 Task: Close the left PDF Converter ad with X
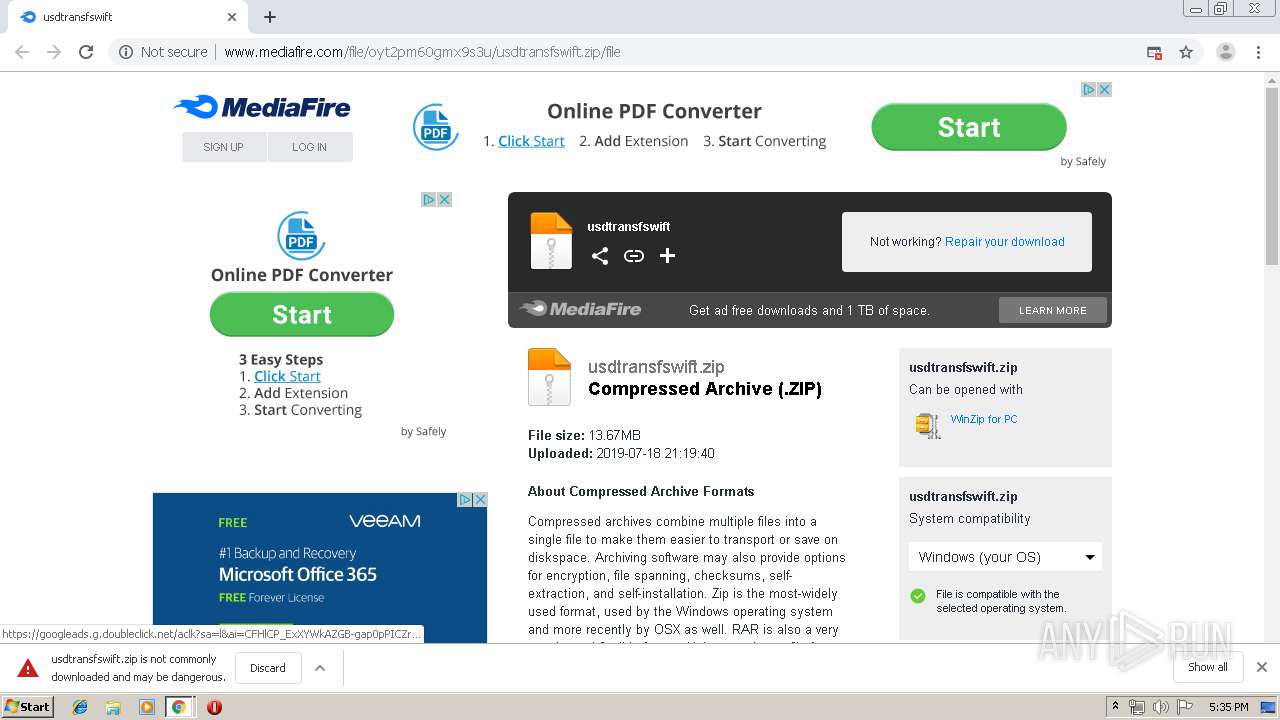point(445,199)
